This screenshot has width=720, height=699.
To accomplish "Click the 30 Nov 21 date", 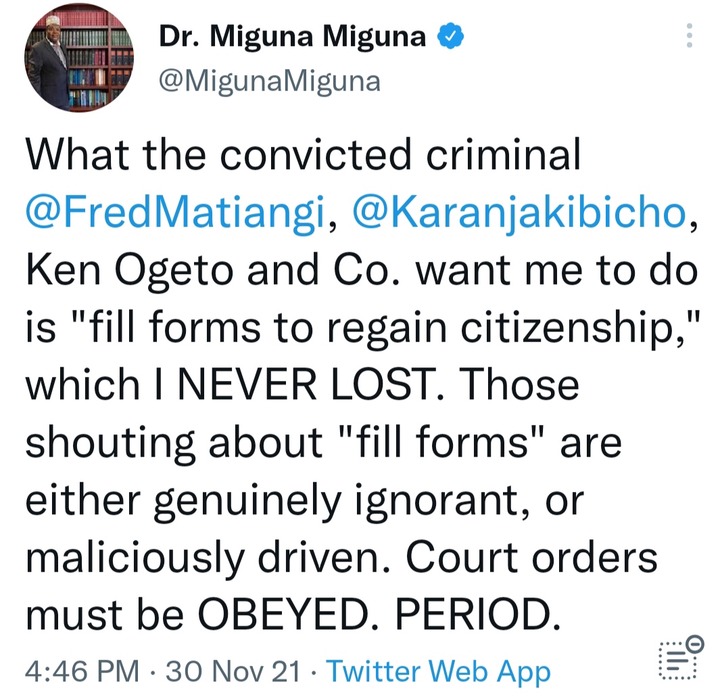I will (233, 671).
